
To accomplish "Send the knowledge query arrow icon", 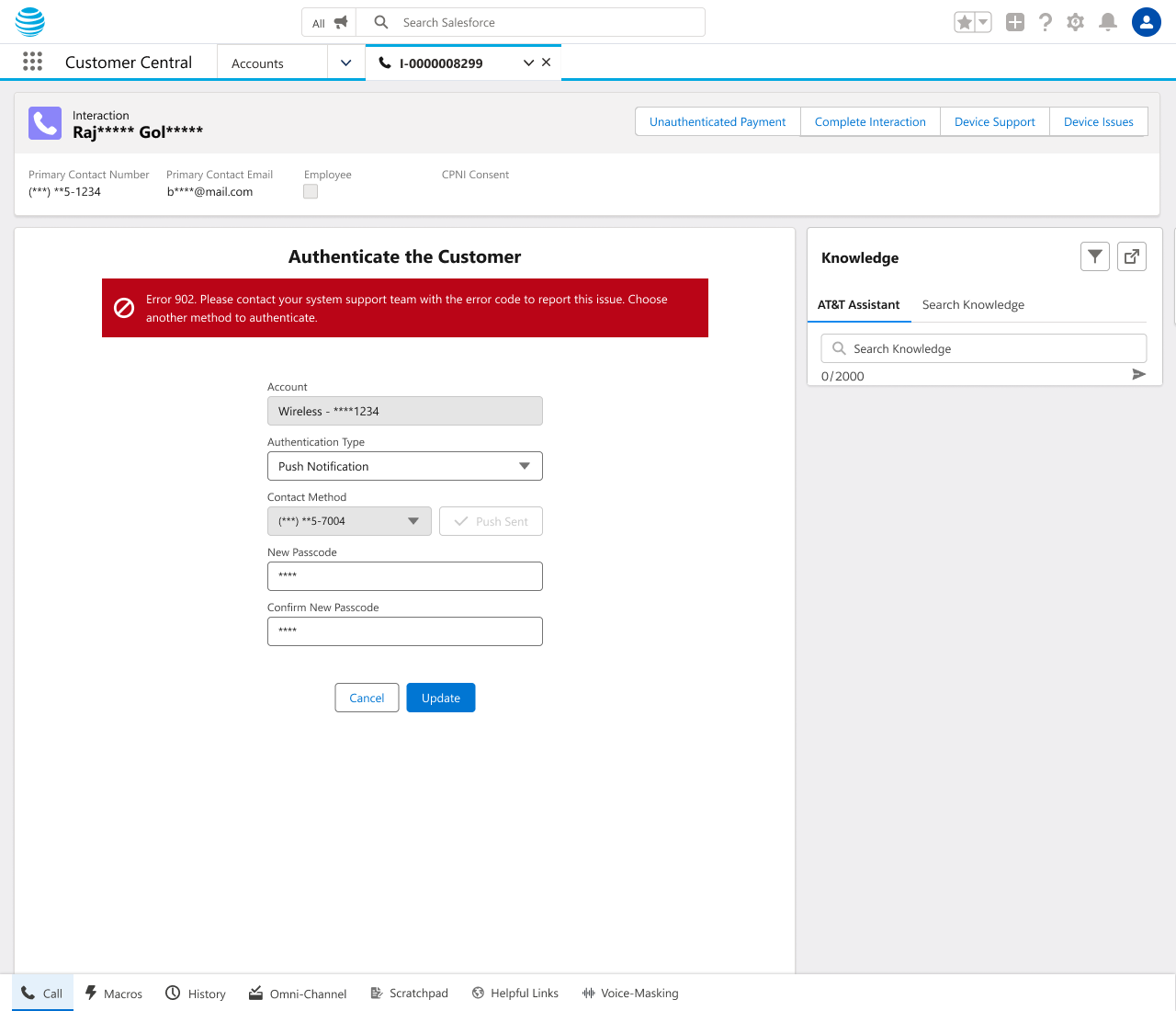I will pyautogui.click(x=1138, y=374).
